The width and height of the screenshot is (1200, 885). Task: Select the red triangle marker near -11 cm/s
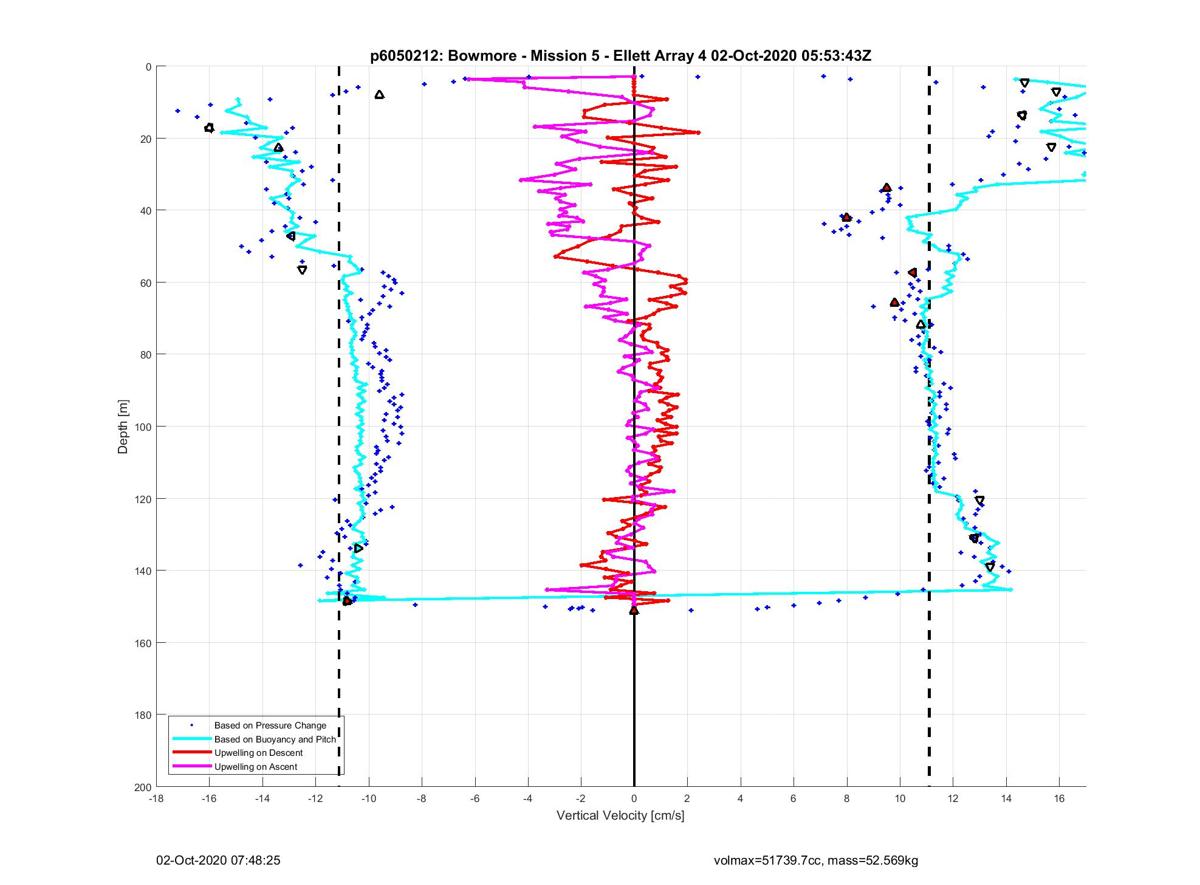tap(347, 601)
